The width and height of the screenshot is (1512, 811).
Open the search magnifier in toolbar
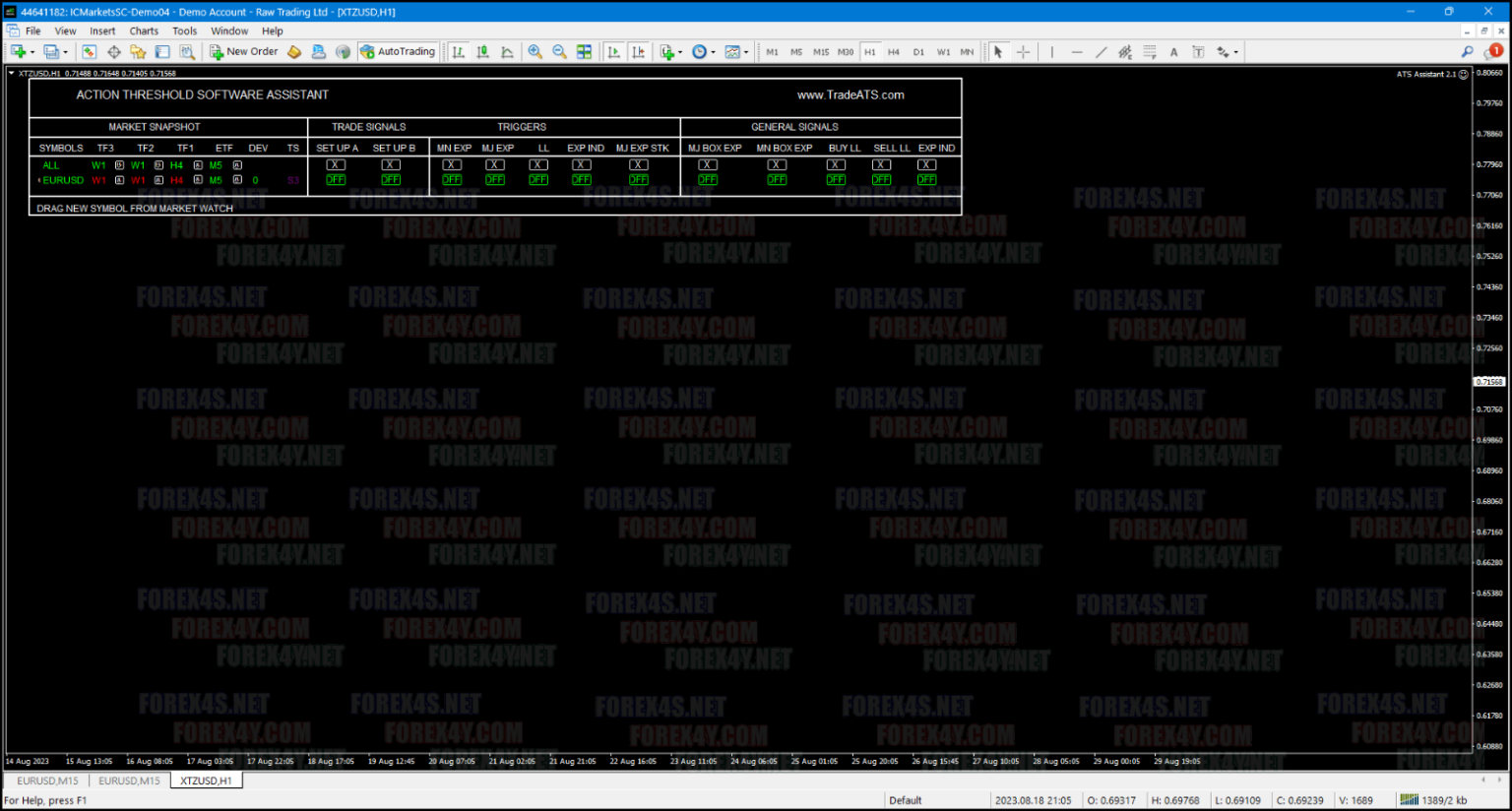[1468, 52]
